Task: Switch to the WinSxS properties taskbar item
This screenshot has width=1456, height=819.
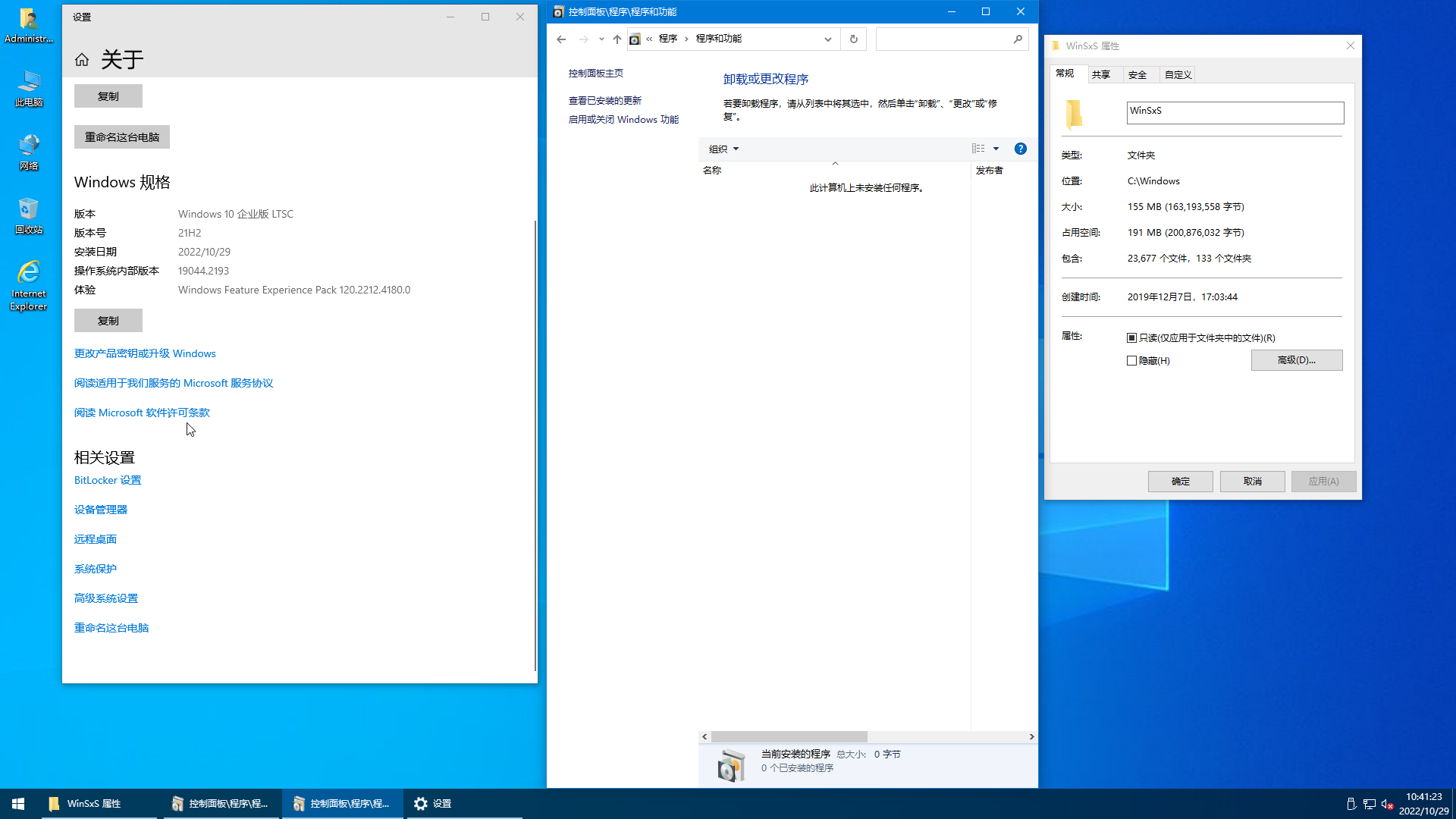Action: 99,803
